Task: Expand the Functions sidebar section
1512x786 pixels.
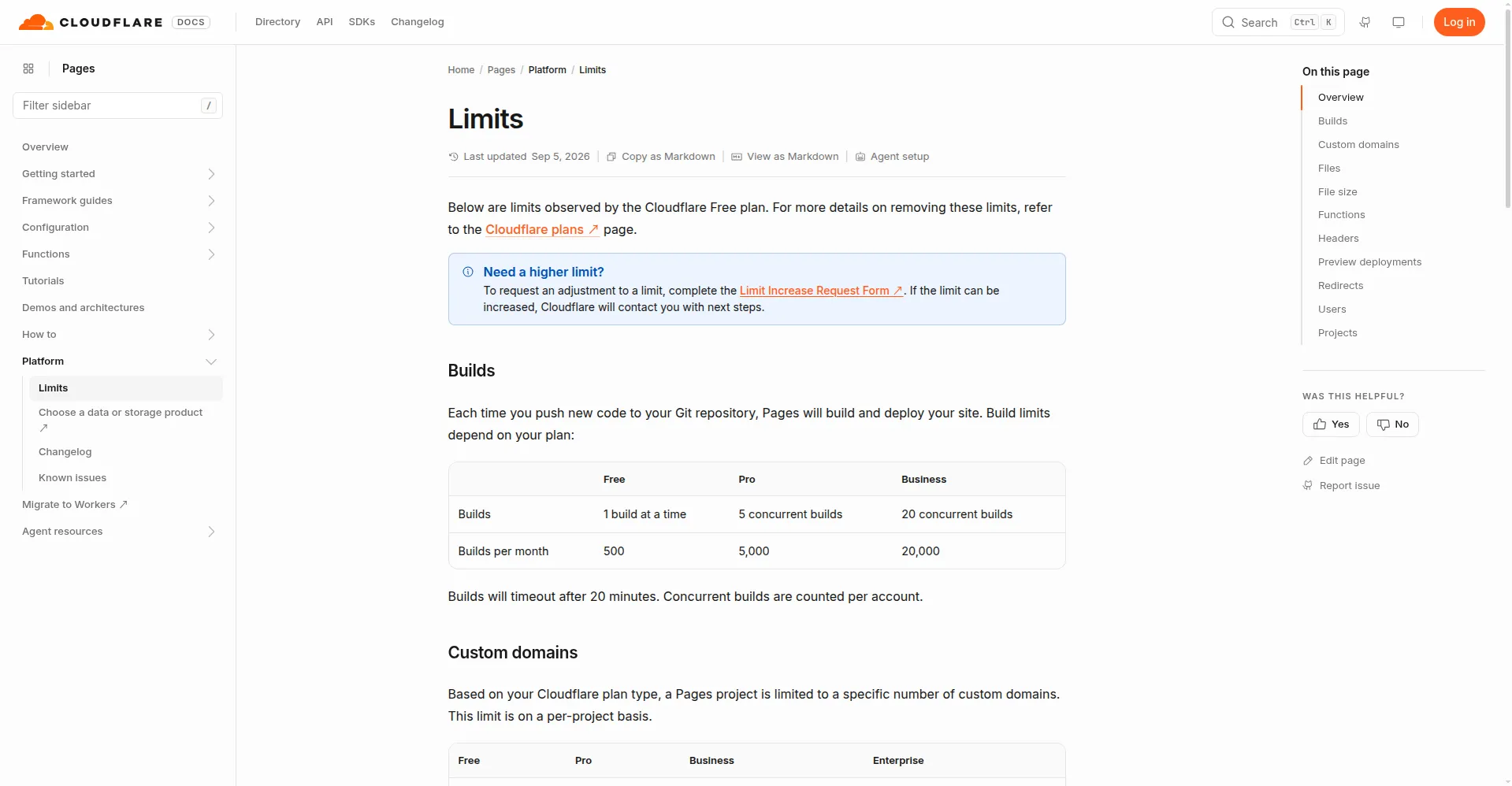Action: point(211,254)
